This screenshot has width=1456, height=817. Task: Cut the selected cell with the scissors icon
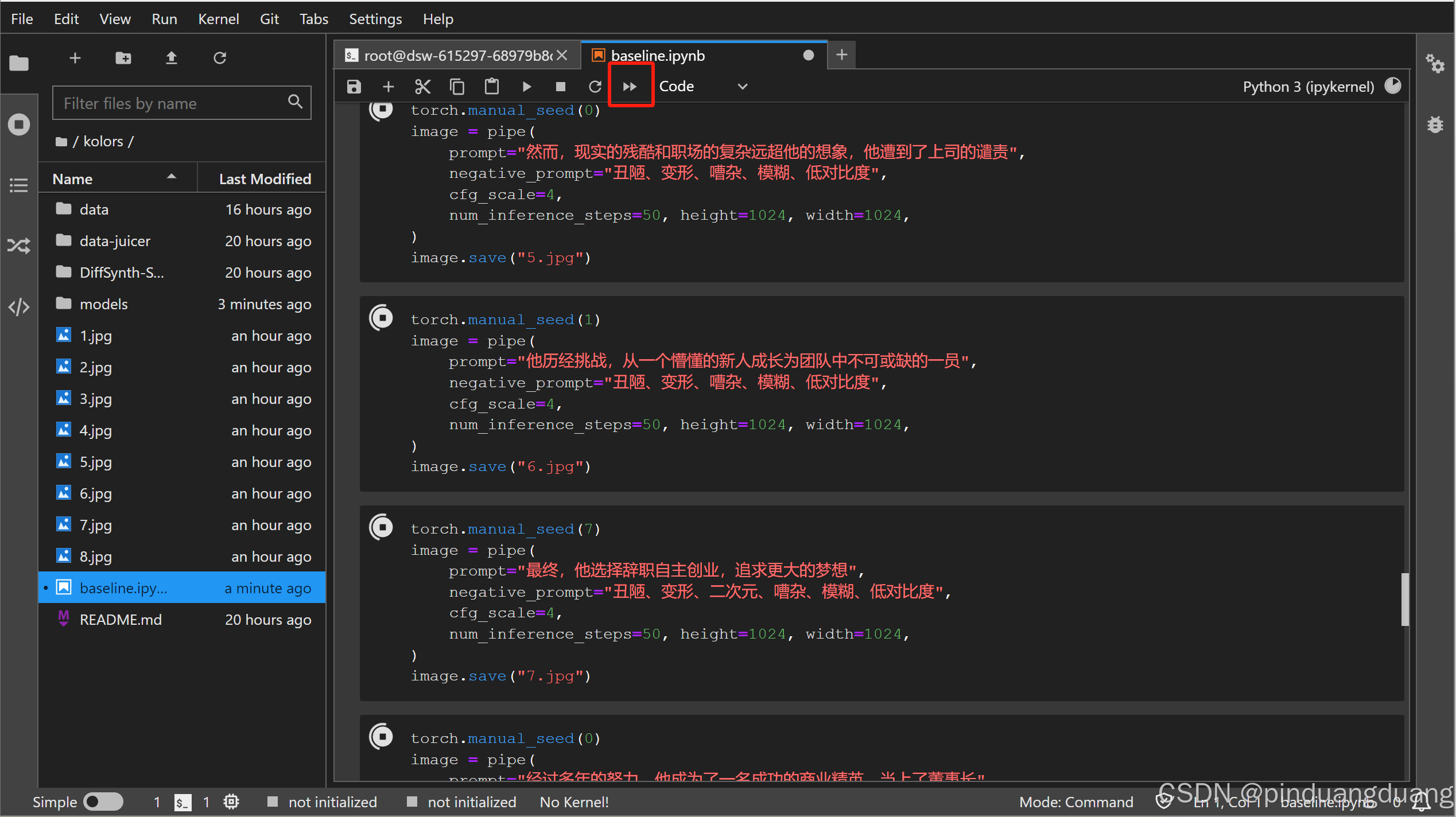pos(422,87)
